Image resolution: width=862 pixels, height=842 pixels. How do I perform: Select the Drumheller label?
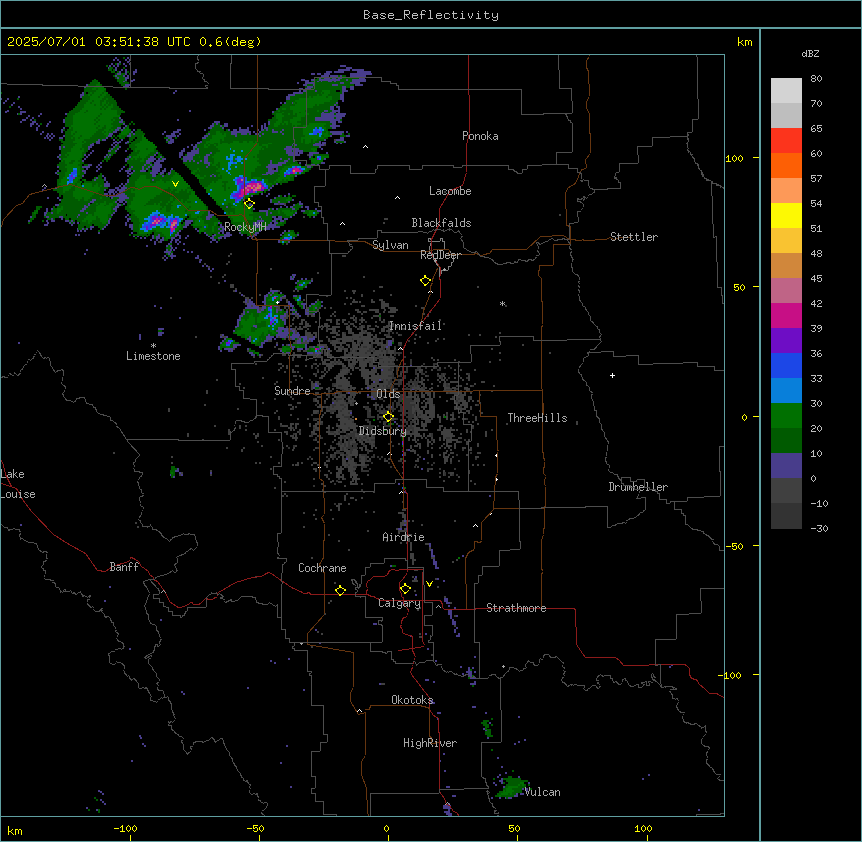[638, 487]
